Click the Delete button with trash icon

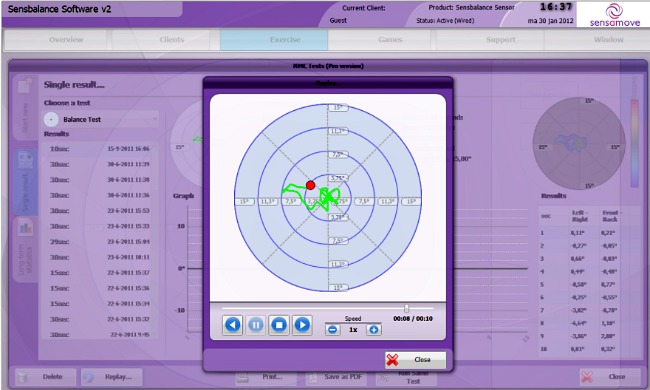(x=46, y=377)
